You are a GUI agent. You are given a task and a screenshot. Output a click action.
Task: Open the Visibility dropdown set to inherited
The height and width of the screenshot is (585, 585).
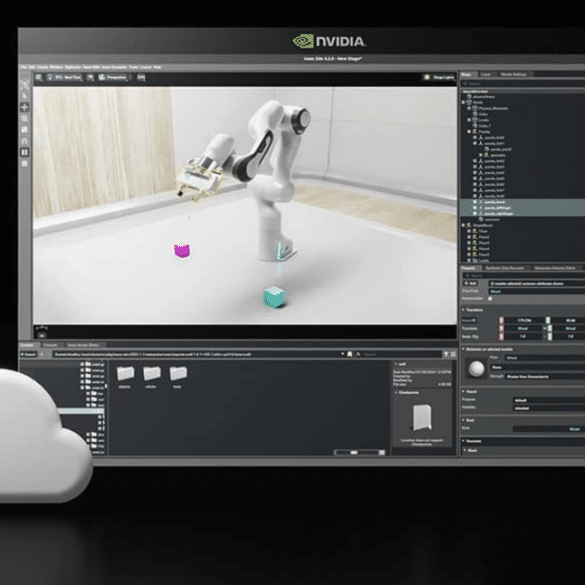coord(549,408)
